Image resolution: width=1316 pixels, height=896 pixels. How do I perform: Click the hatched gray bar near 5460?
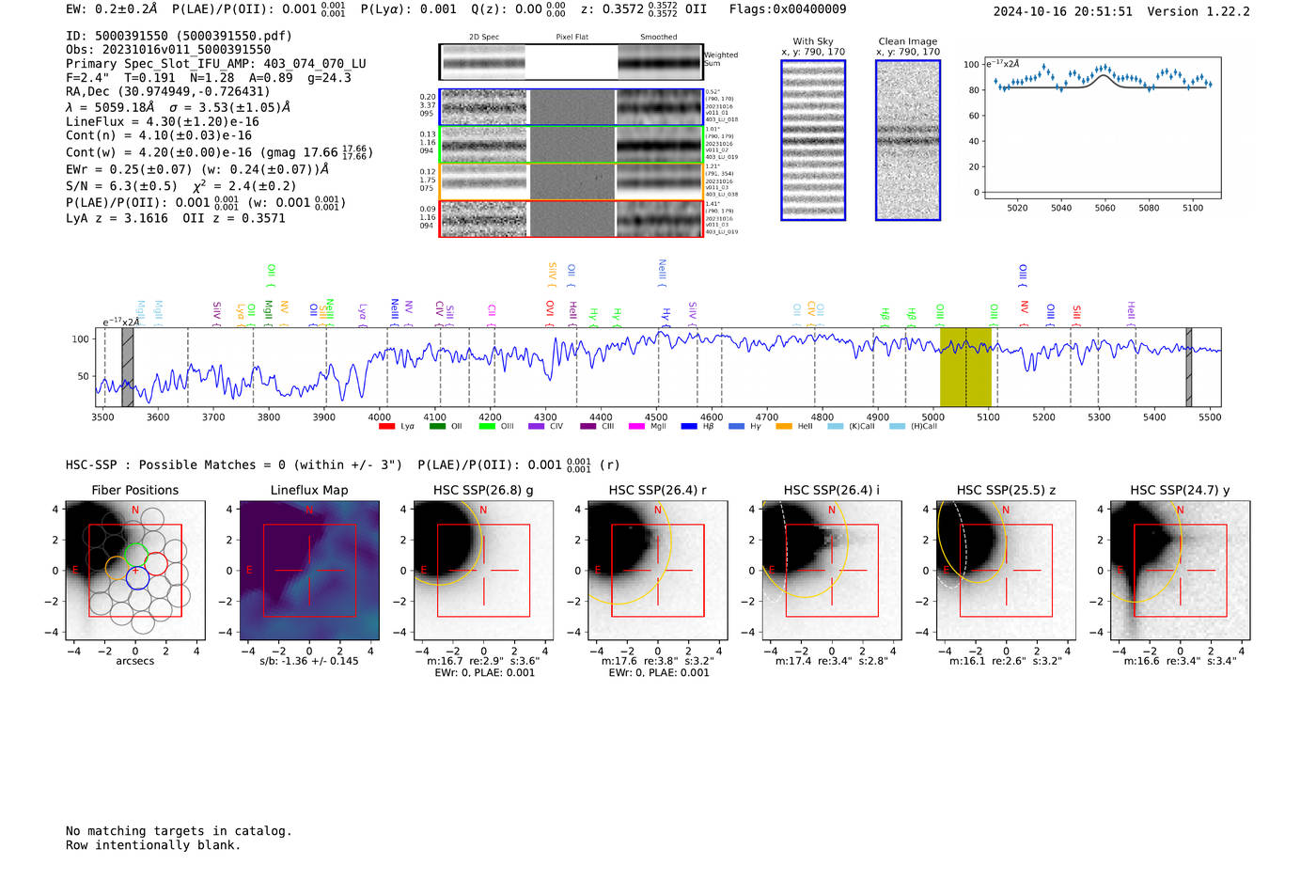click(x=1189, y=367)
